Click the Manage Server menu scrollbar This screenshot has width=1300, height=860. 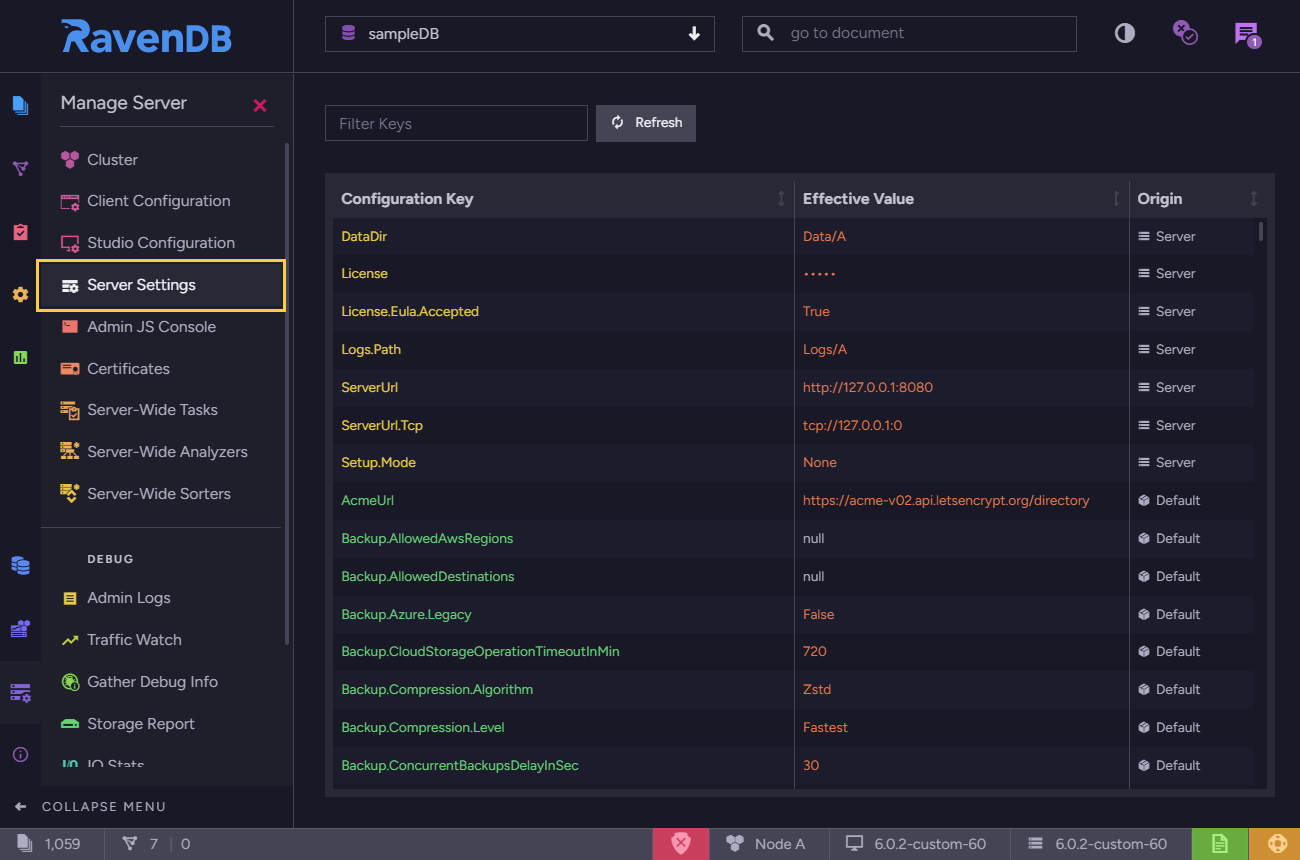click(x=287, y=394)
